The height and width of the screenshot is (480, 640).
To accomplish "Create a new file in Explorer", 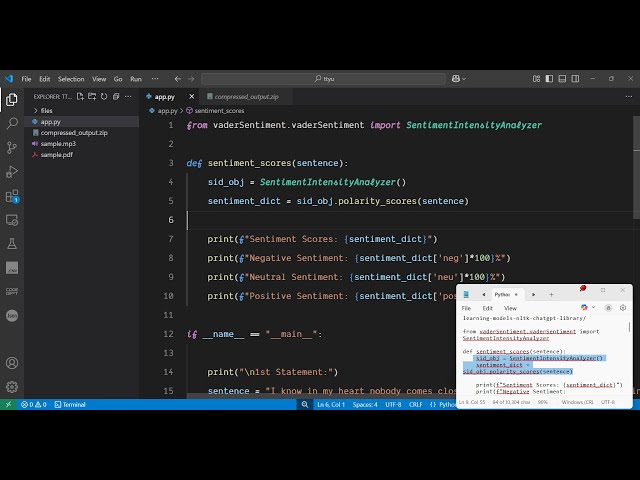I will pos(80,97).
